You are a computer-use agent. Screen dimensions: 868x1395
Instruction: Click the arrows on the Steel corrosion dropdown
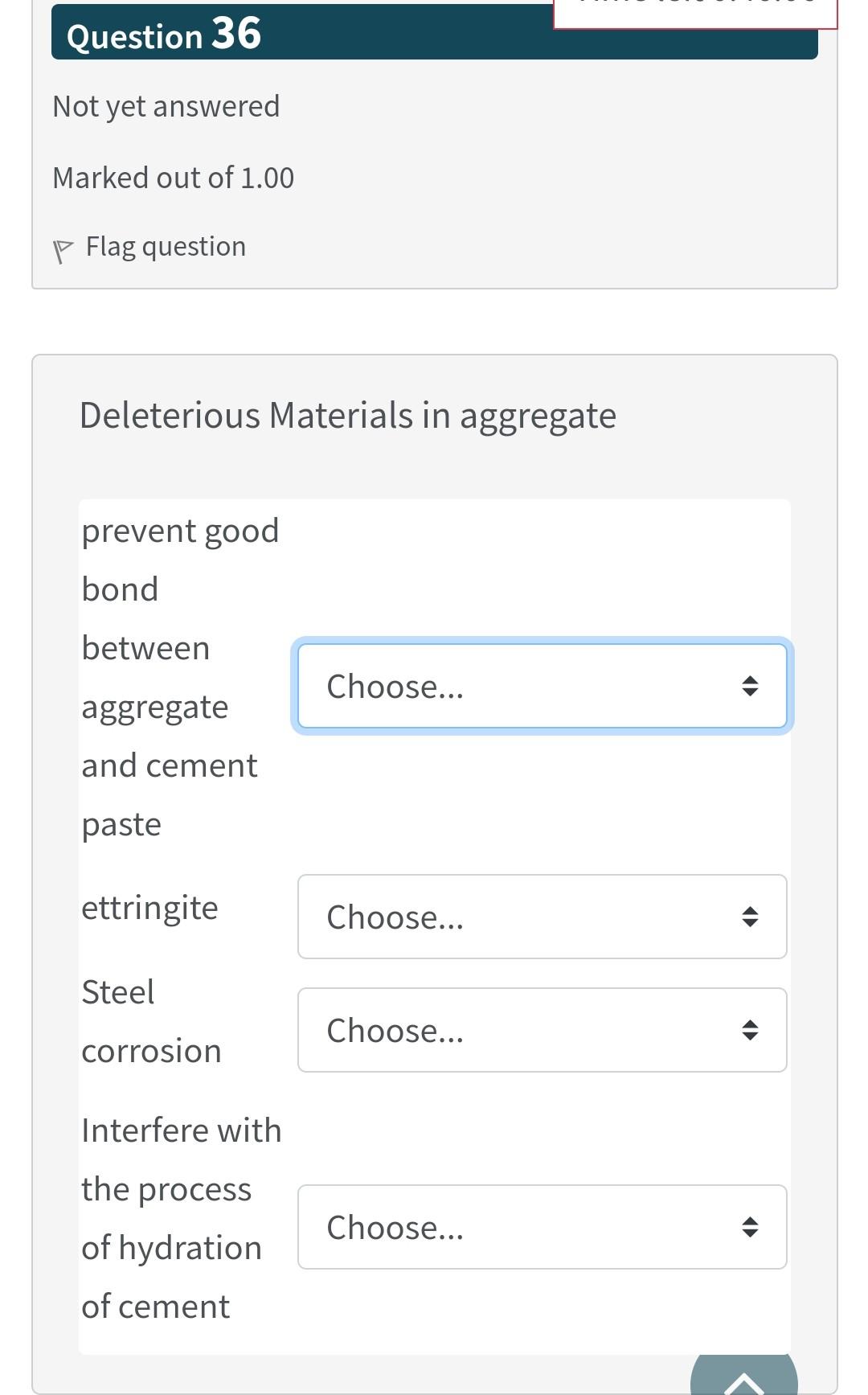point(750,1030)
